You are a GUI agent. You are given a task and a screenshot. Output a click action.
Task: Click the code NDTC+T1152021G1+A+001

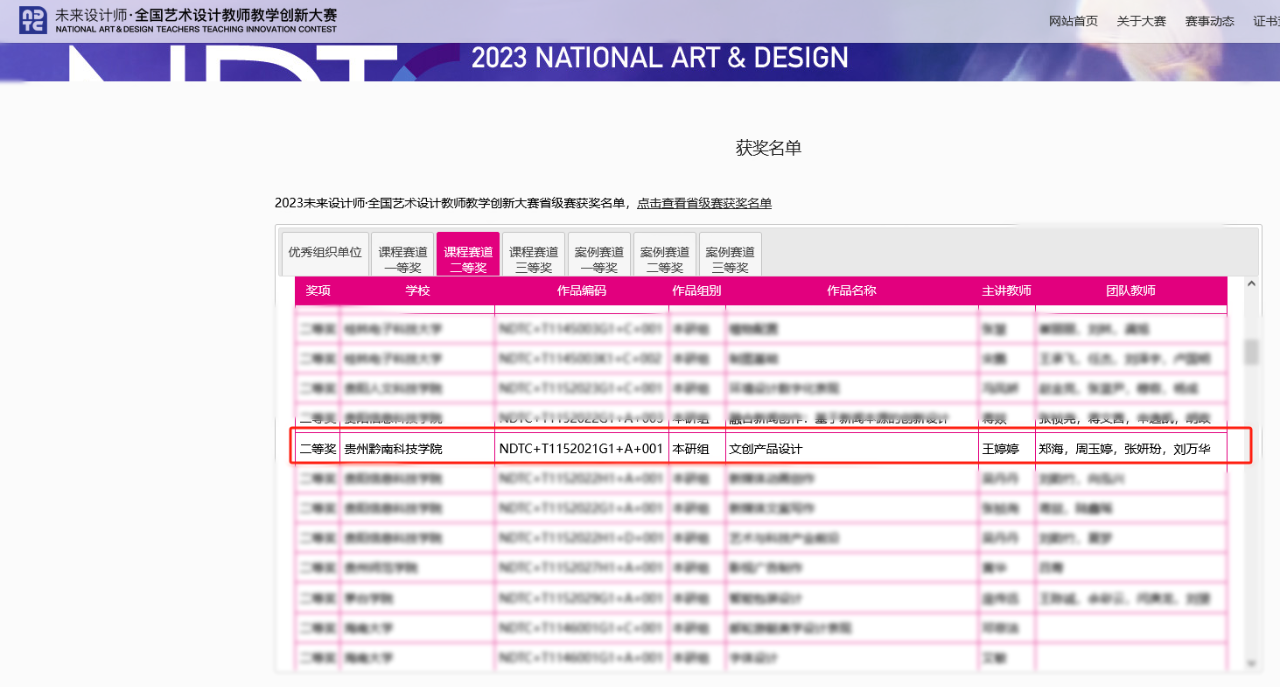point(581,449)
